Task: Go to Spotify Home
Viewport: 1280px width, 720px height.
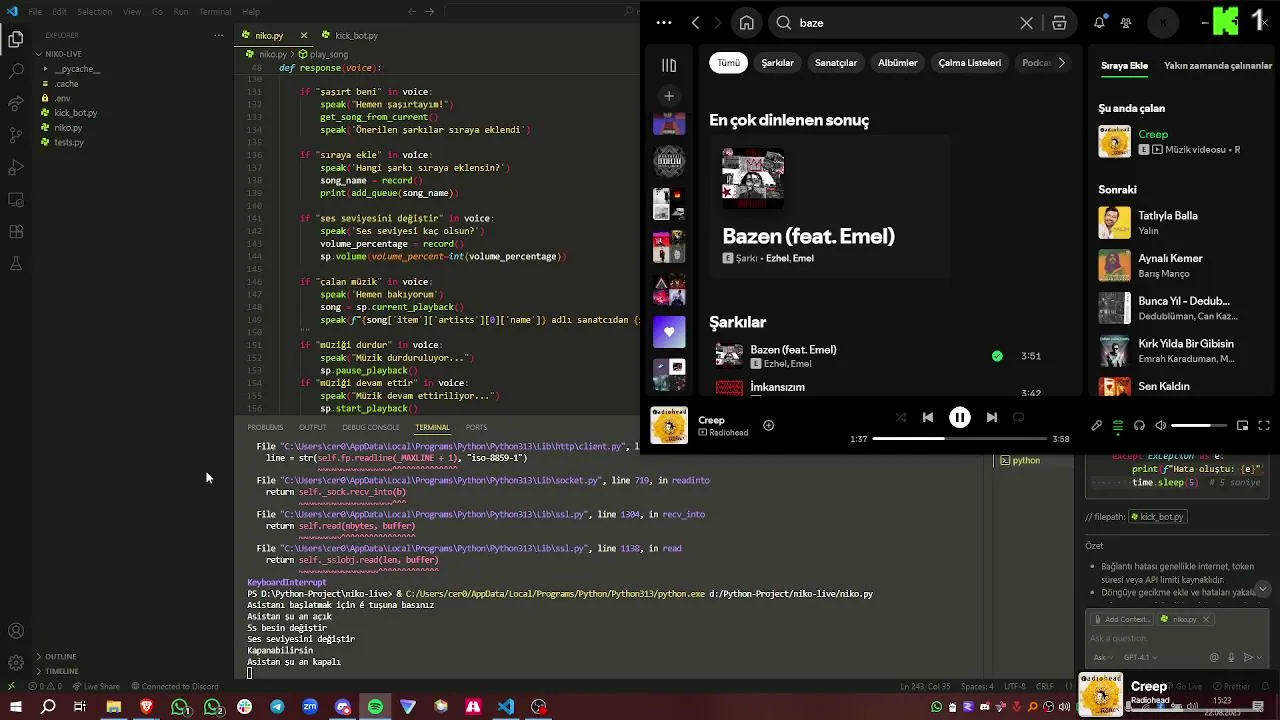Action: click(746, 23)
